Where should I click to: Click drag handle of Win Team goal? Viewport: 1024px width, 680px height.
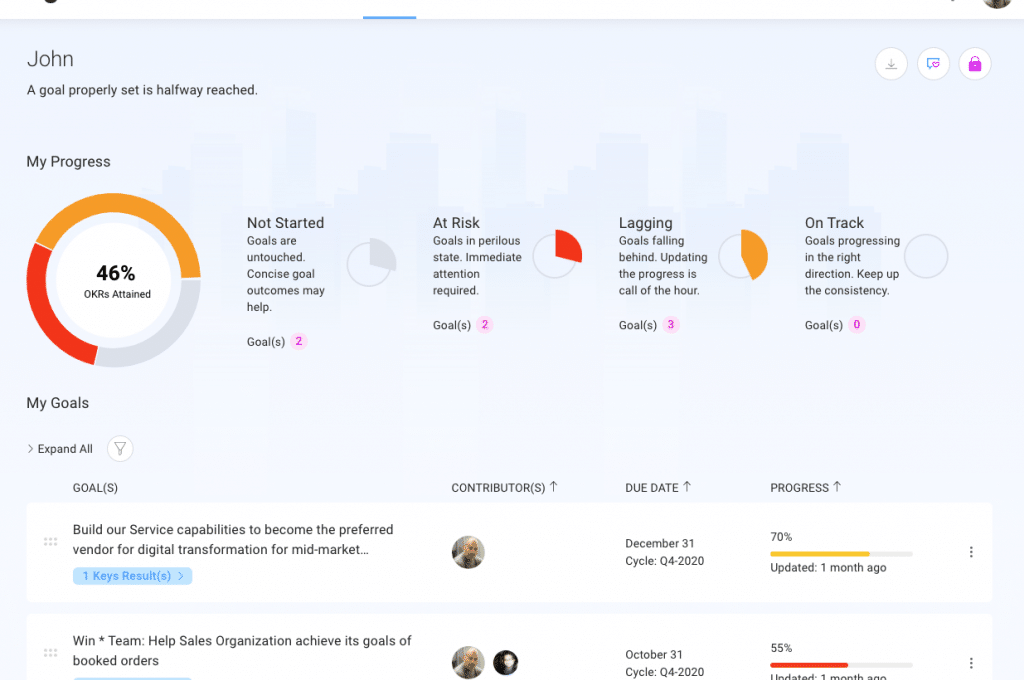point(50,653)
